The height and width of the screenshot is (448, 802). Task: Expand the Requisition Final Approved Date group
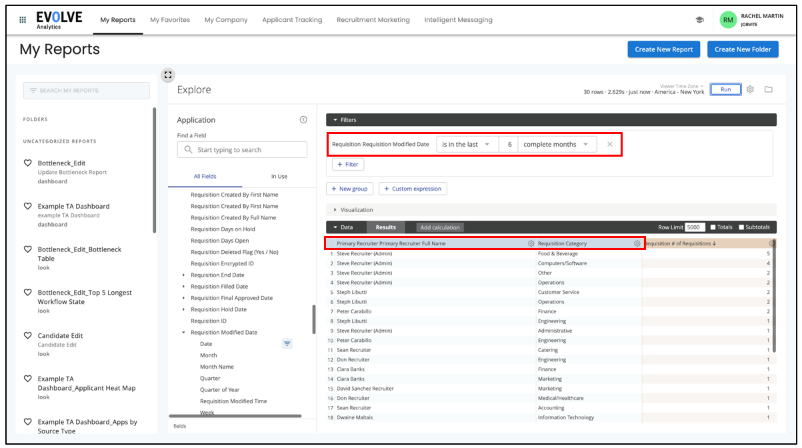click(x=184, y=298)
